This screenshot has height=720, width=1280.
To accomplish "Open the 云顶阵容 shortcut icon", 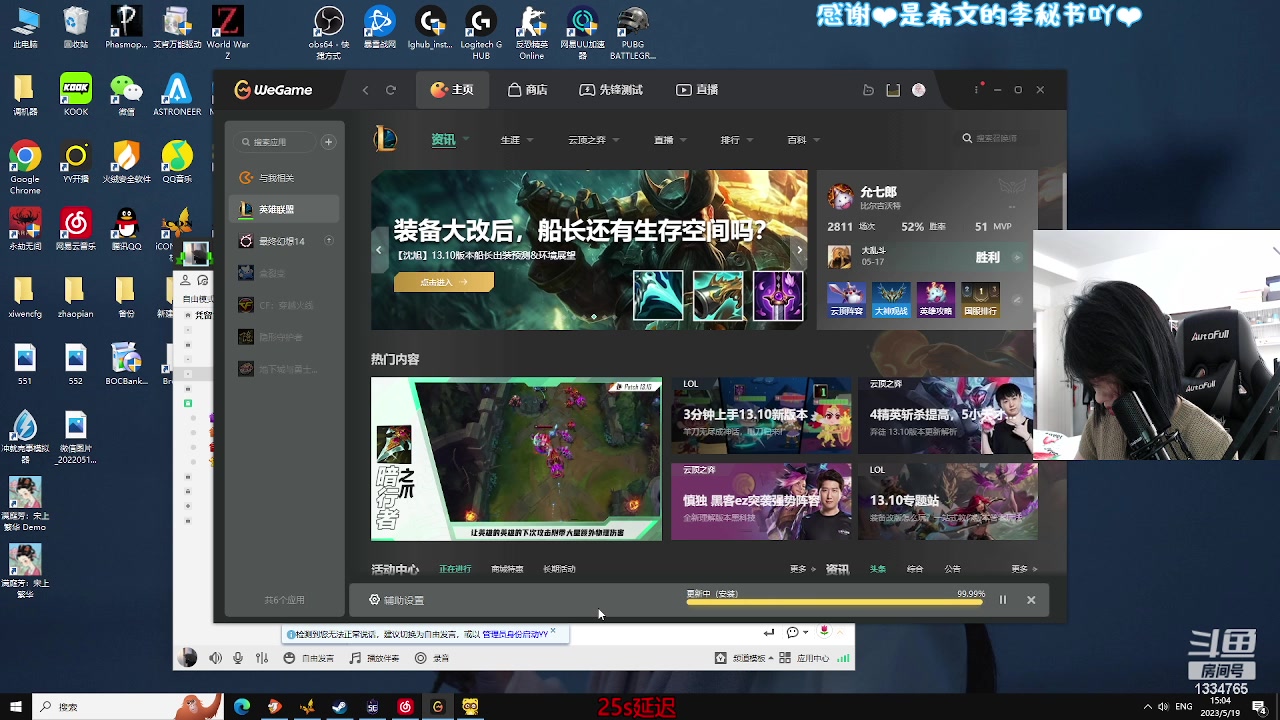I will [846, 299].
